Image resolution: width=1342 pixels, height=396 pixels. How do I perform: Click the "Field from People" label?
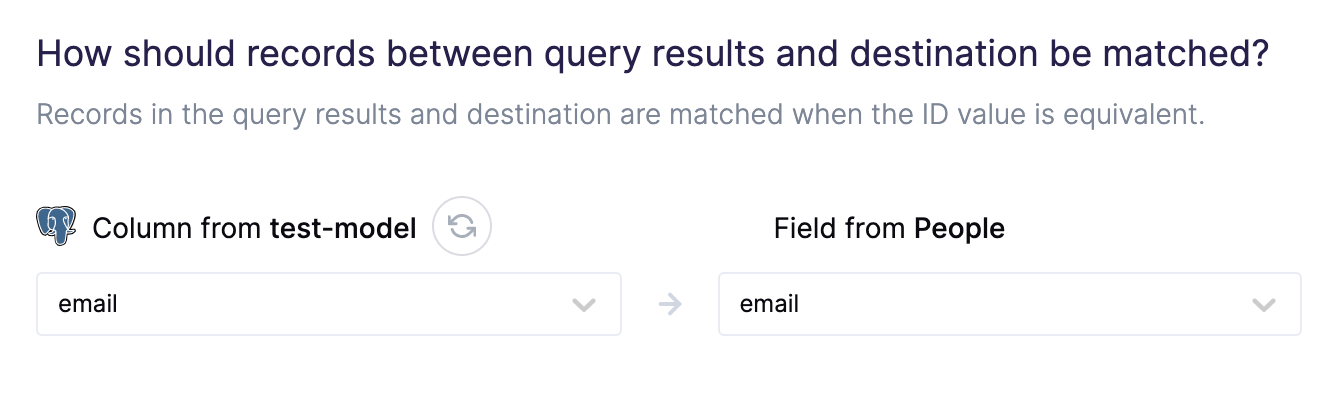click(x=889, y=229)
